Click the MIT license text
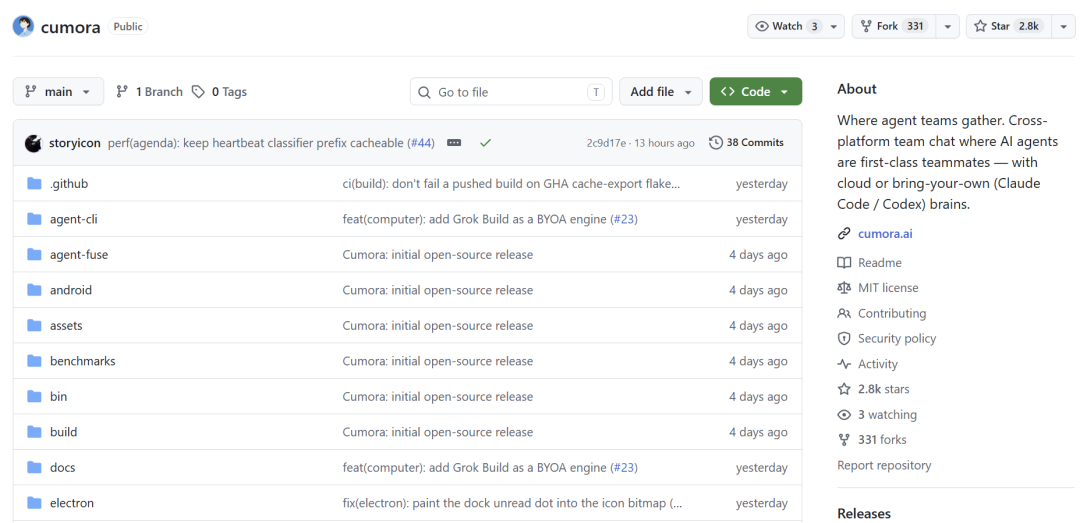 pos(888,288)
